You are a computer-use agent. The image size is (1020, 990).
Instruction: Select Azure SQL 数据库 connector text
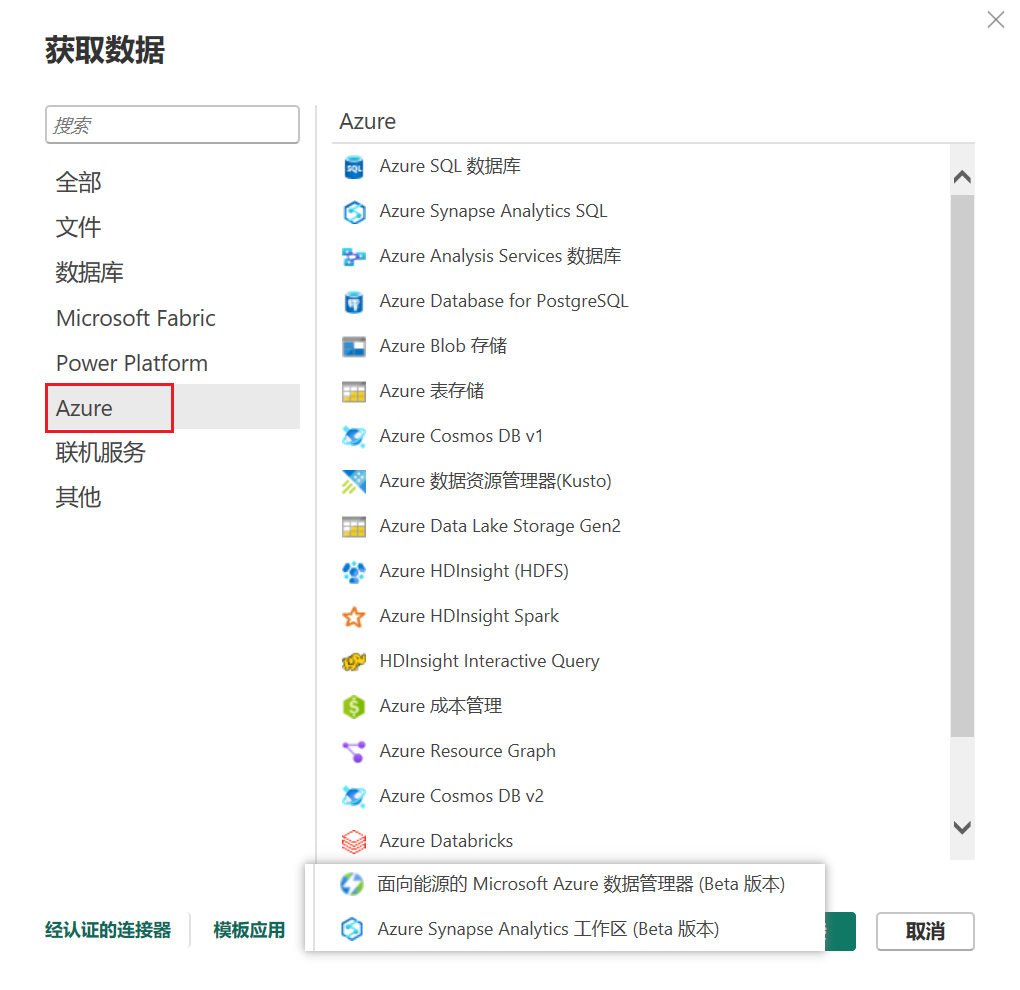[x=450, y=167]
